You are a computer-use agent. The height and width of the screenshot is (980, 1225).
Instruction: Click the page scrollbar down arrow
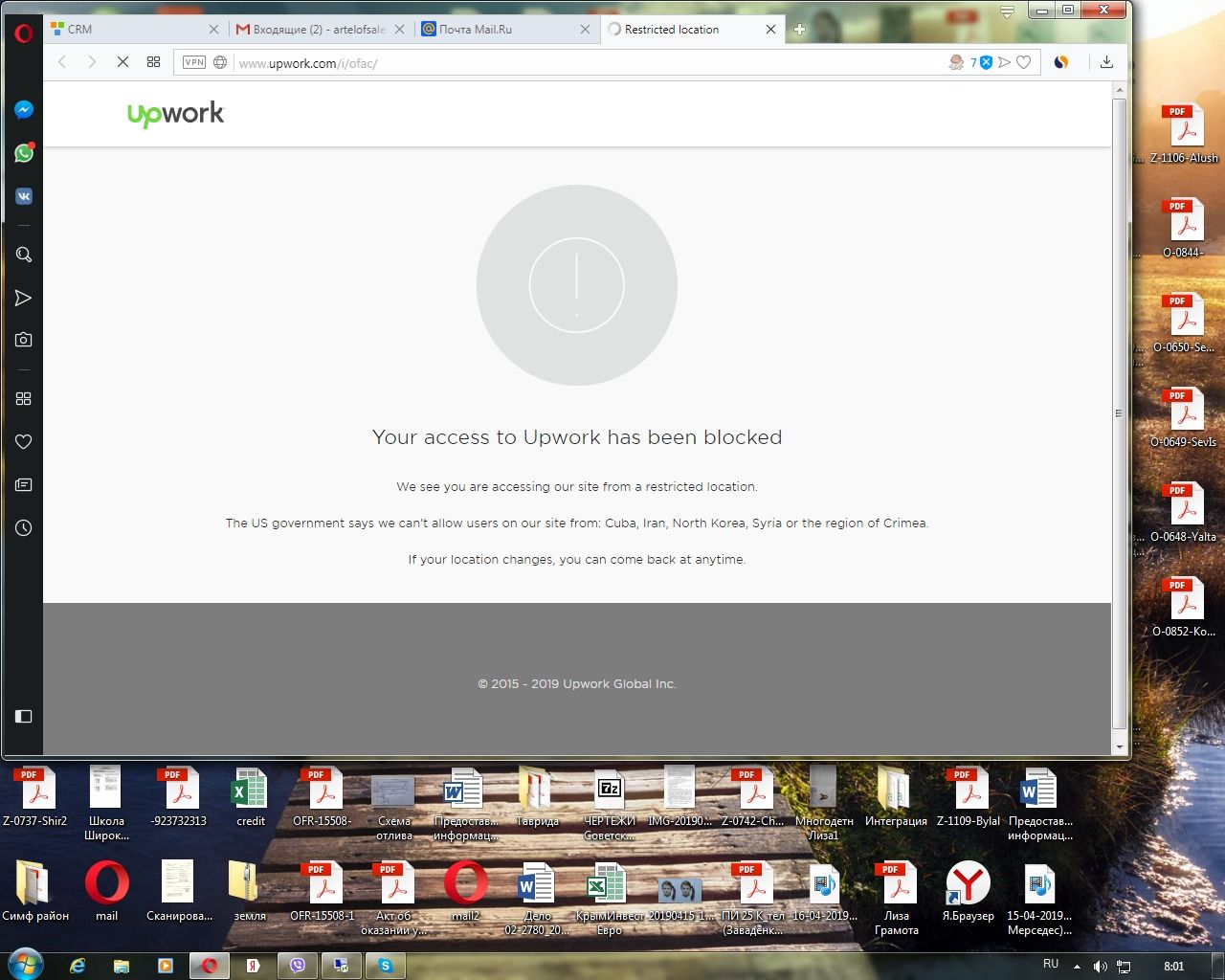click(1119, 747)
